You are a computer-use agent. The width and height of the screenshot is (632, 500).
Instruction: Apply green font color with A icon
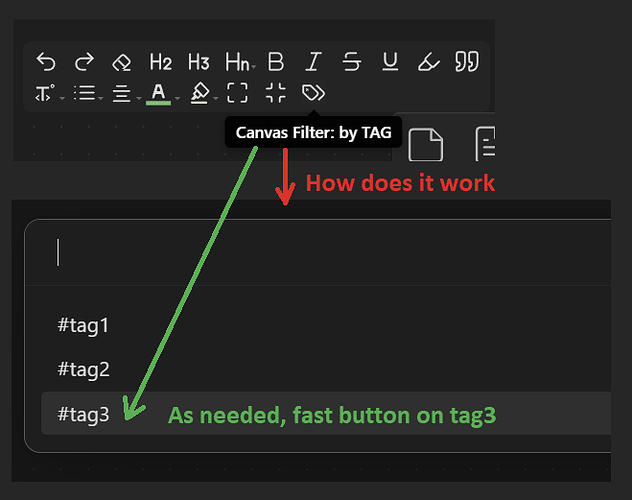[158, 94]
